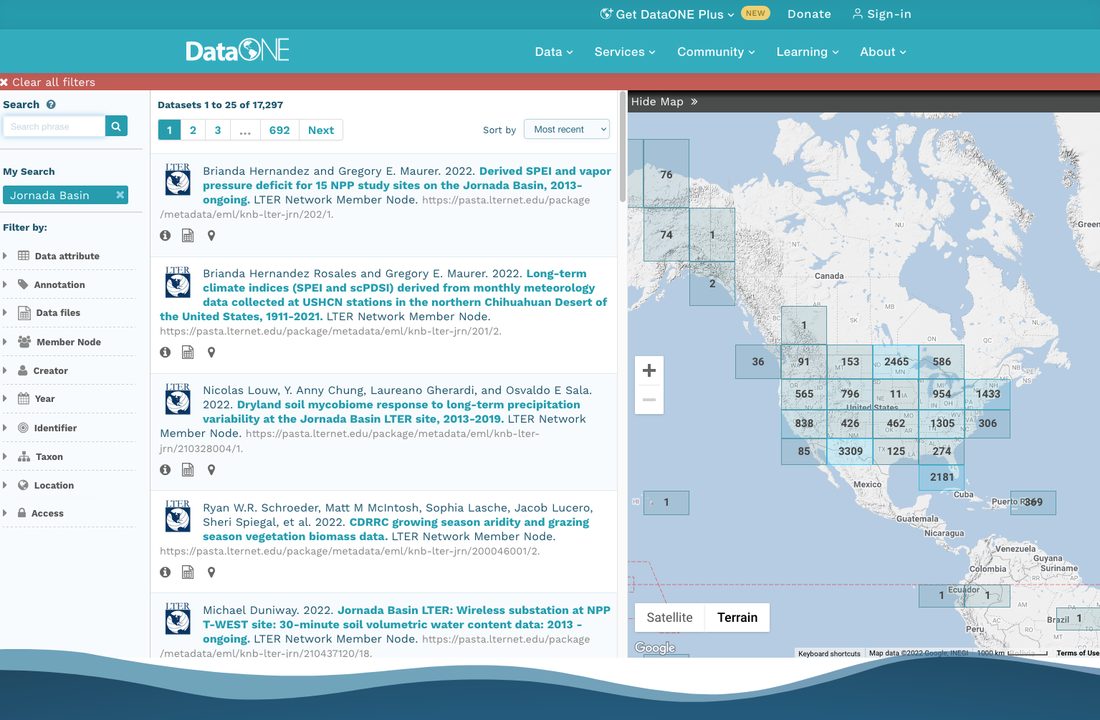Open the Derived SPEI and vapor pressure deficit dataset

click(407, 185)
